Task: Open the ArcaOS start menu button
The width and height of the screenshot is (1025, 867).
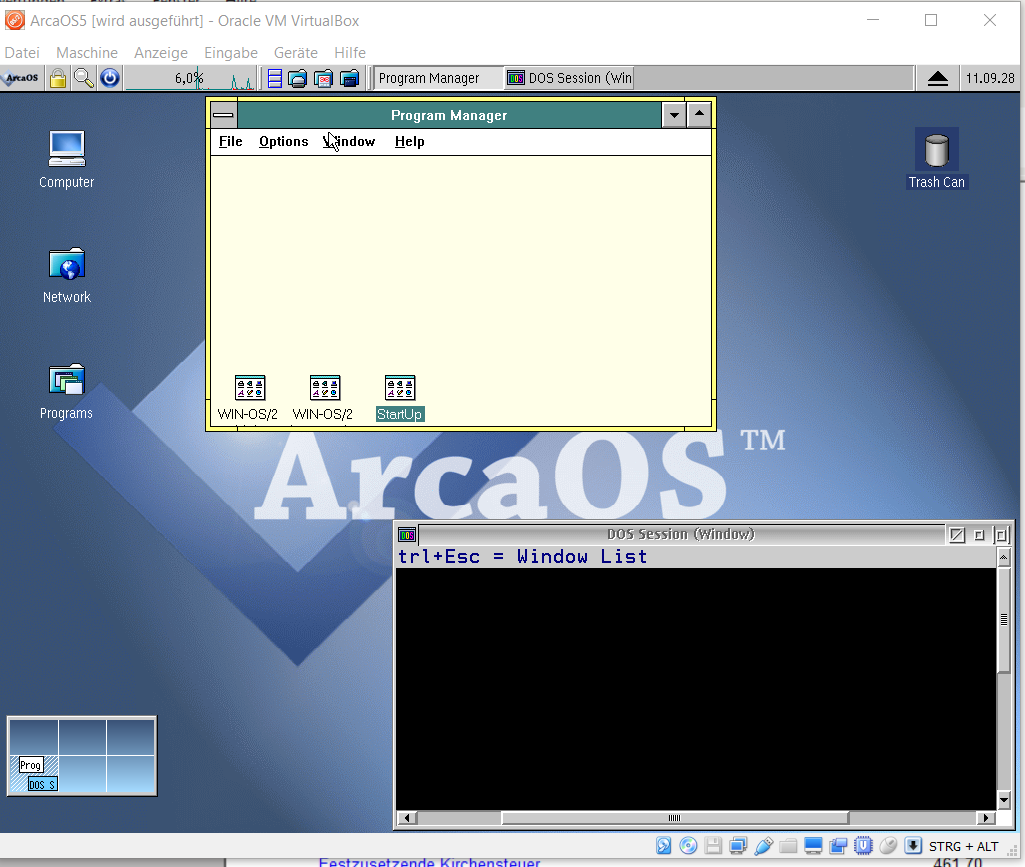Action: click(x=22, y=78)
